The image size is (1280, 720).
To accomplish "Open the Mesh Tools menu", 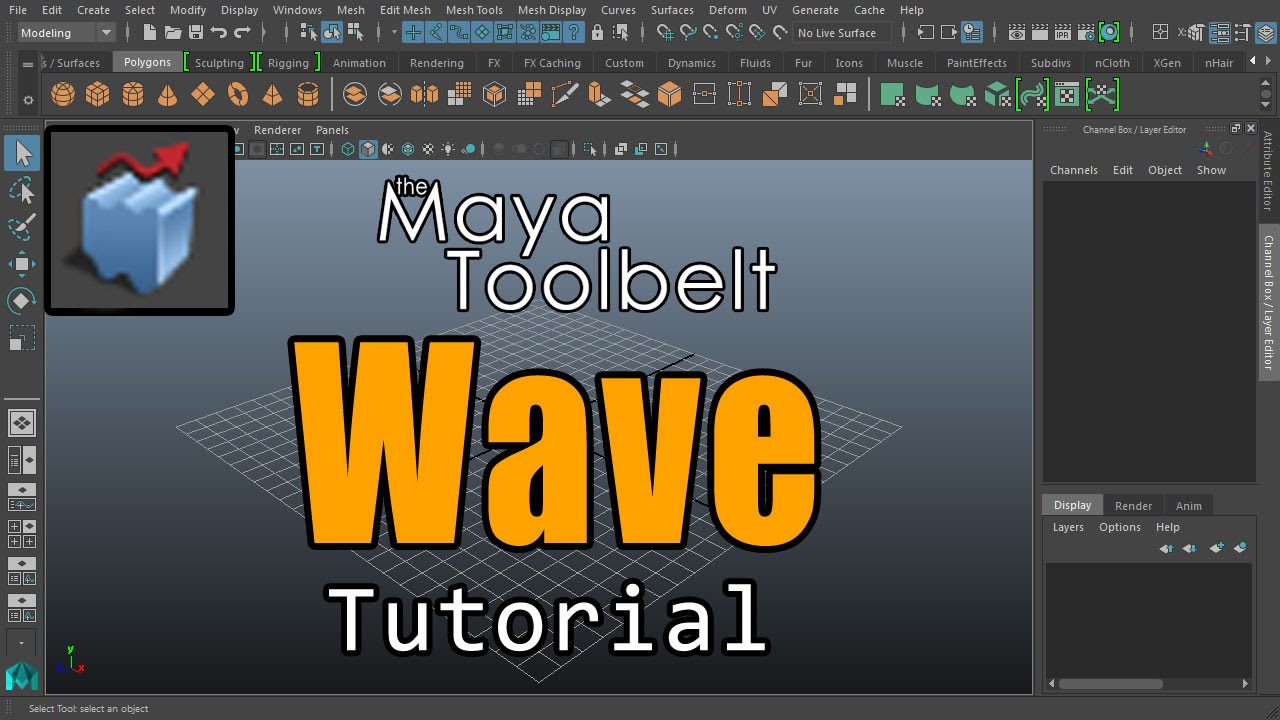I will coord(474,10).
